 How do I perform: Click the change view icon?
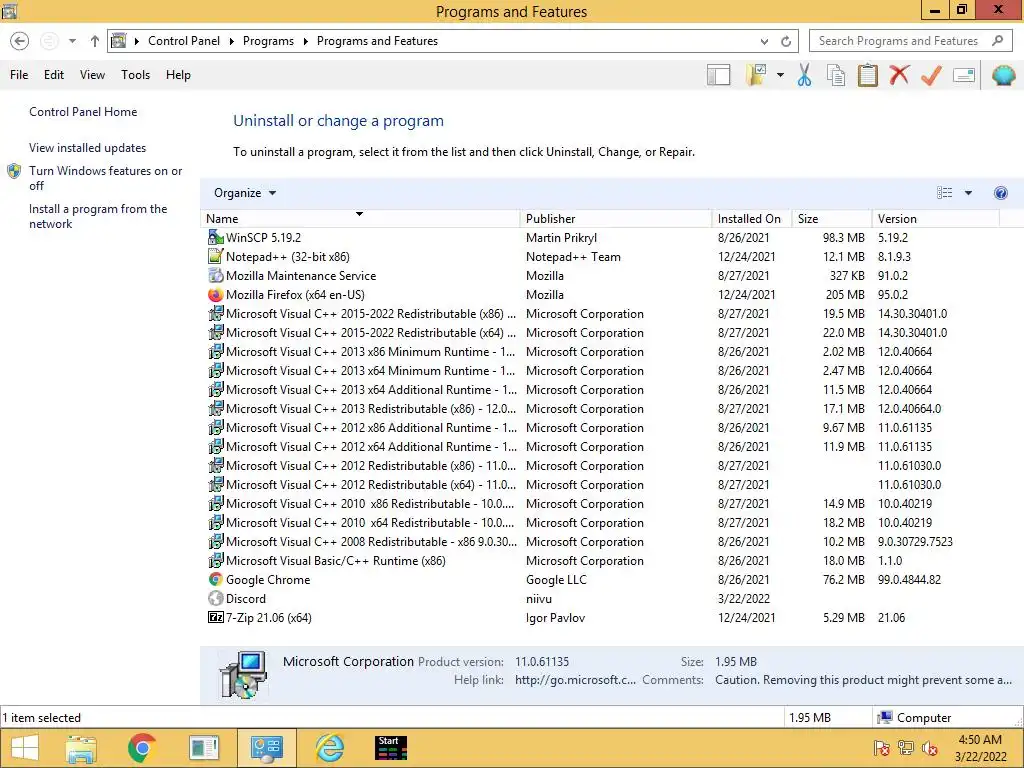(944, 193)
